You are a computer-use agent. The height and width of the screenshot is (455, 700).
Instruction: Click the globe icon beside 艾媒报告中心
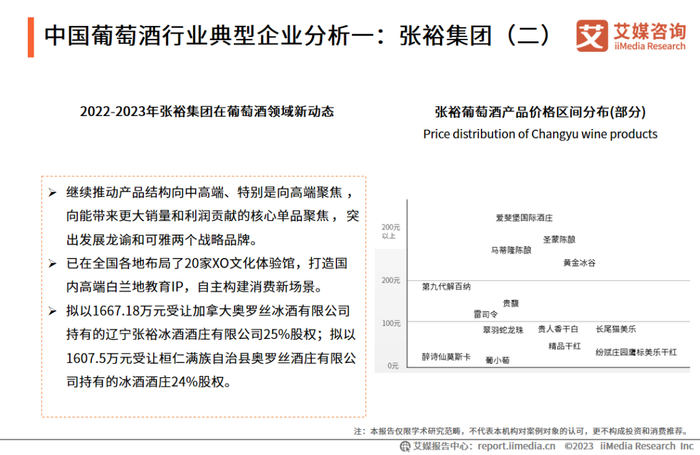point(405,446)
